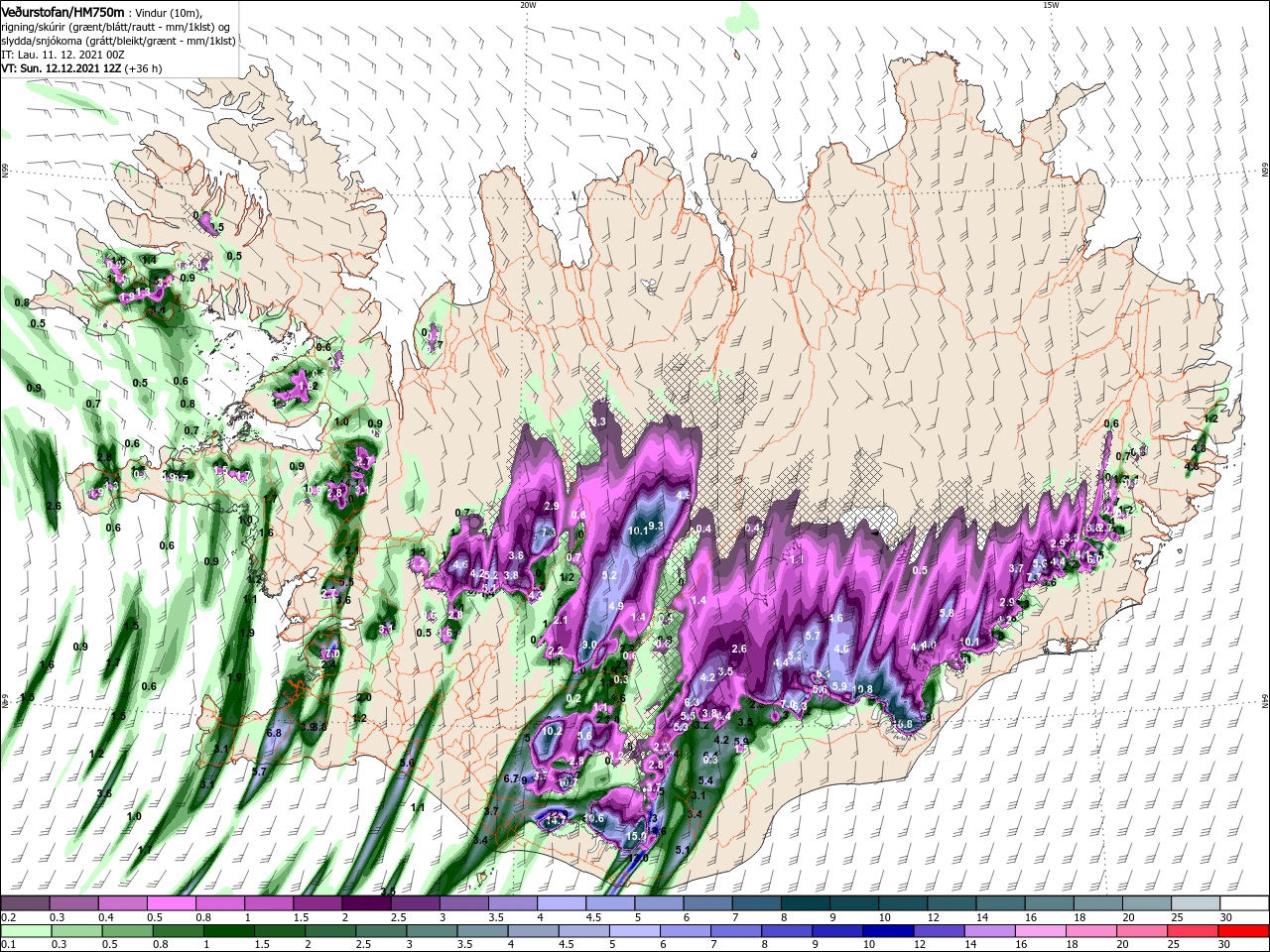Pick the palest green 0.1–0.3 rain swatch
Viewport: 1270px width, 952px height.
(x=24, y=931)
